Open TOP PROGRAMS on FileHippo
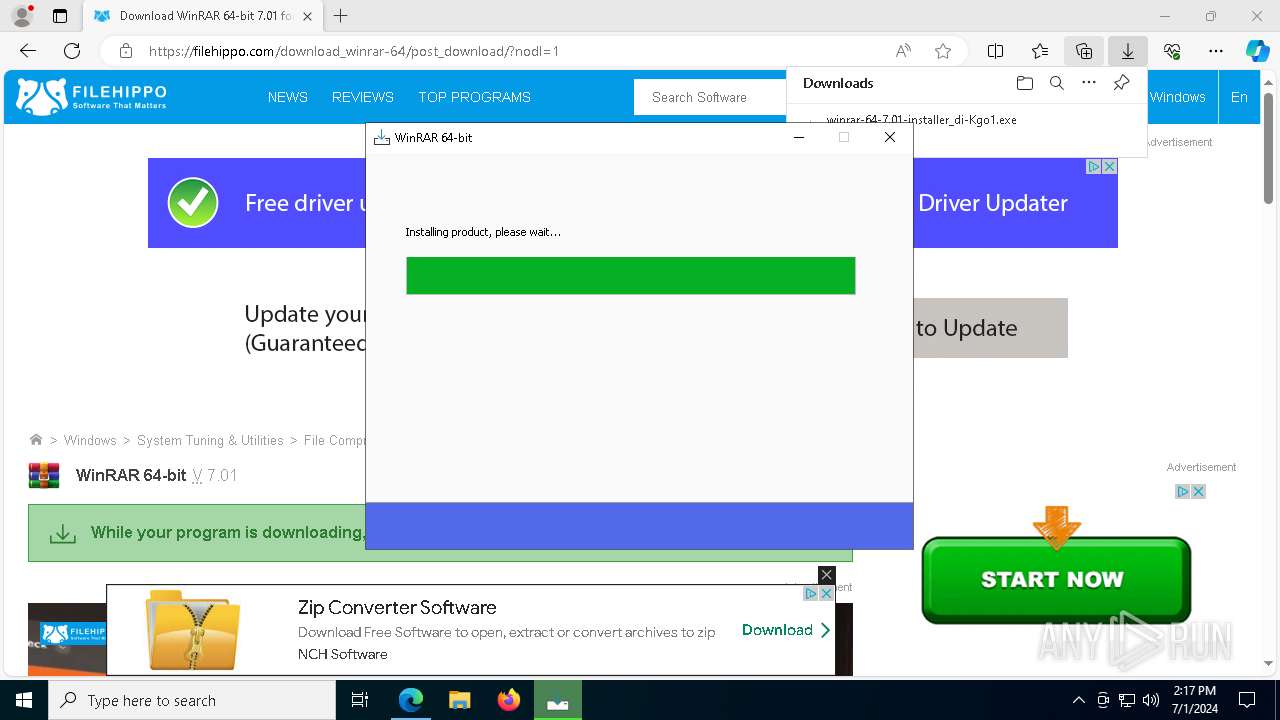Screen dimensions: 1280x720 474,97
